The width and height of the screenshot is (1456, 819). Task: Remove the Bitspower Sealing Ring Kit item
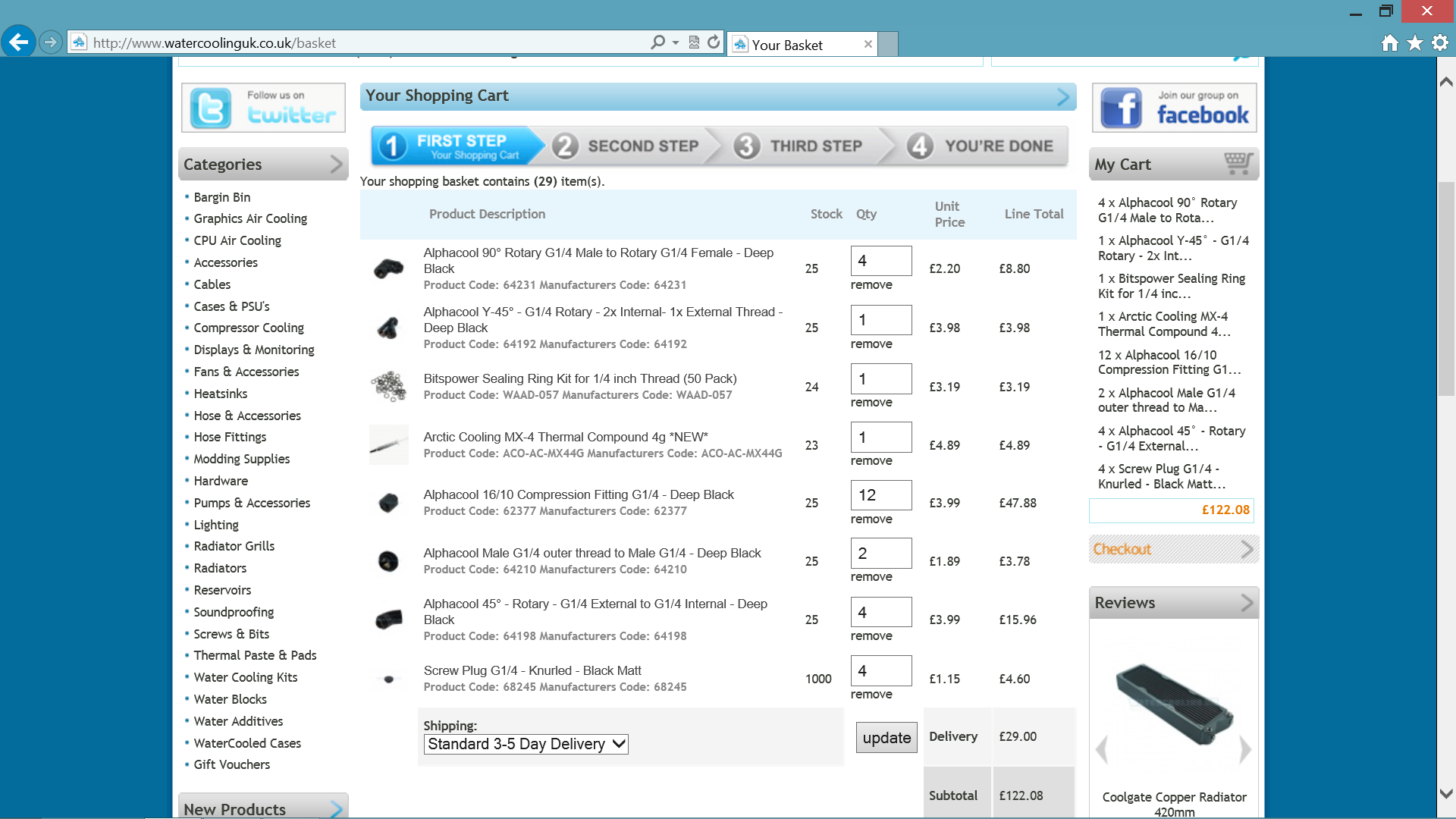coord(871,403)
